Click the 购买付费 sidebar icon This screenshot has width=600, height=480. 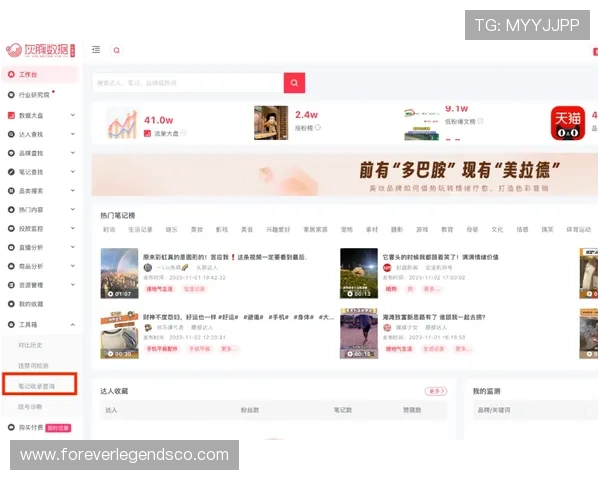(11, 427)
